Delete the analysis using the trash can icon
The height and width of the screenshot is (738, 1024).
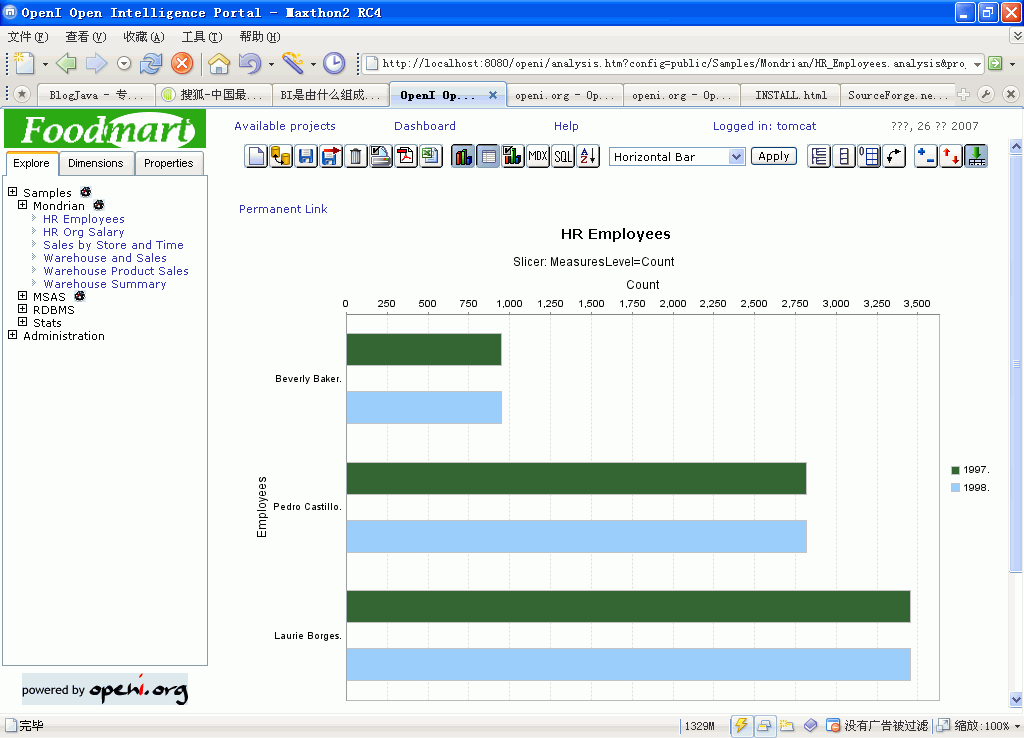pyautogui.click(x=356, y=157)
